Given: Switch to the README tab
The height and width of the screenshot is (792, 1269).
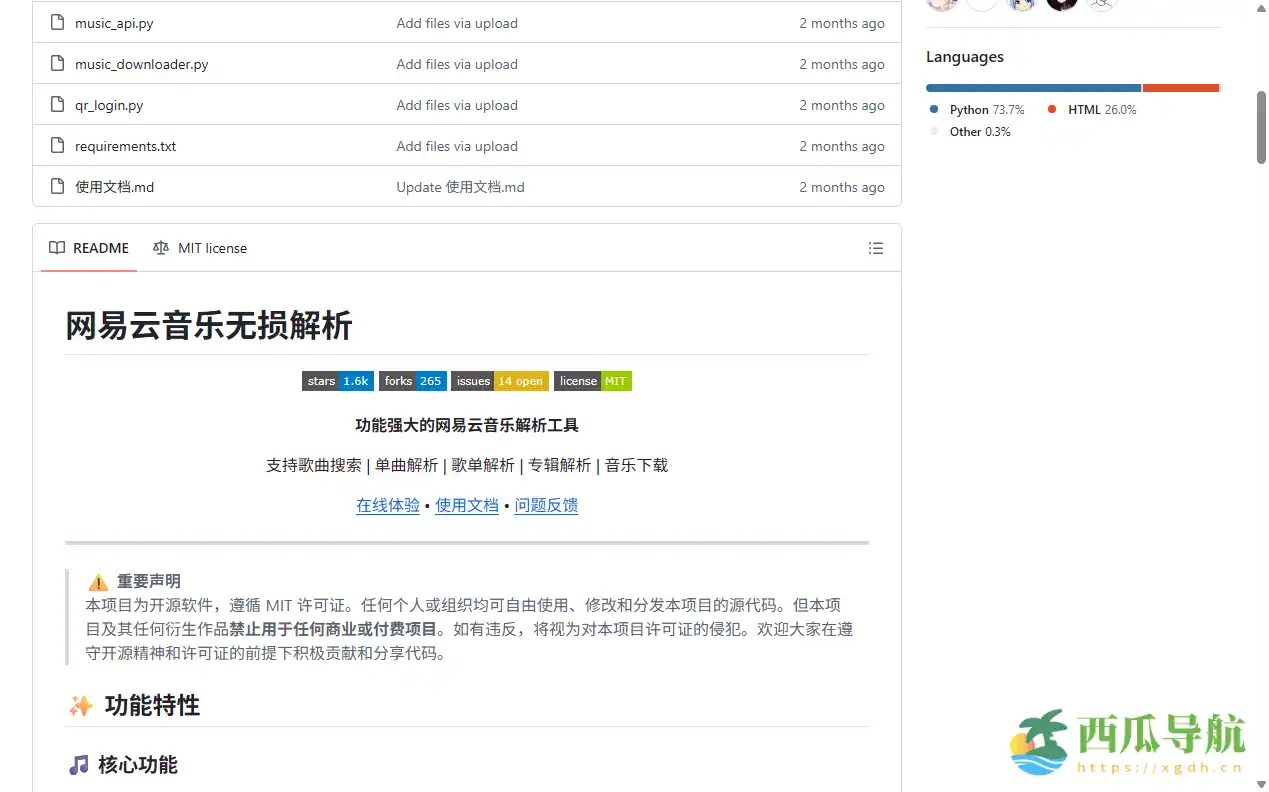Looking at the screenshot, I should click(x=100, y=248).
